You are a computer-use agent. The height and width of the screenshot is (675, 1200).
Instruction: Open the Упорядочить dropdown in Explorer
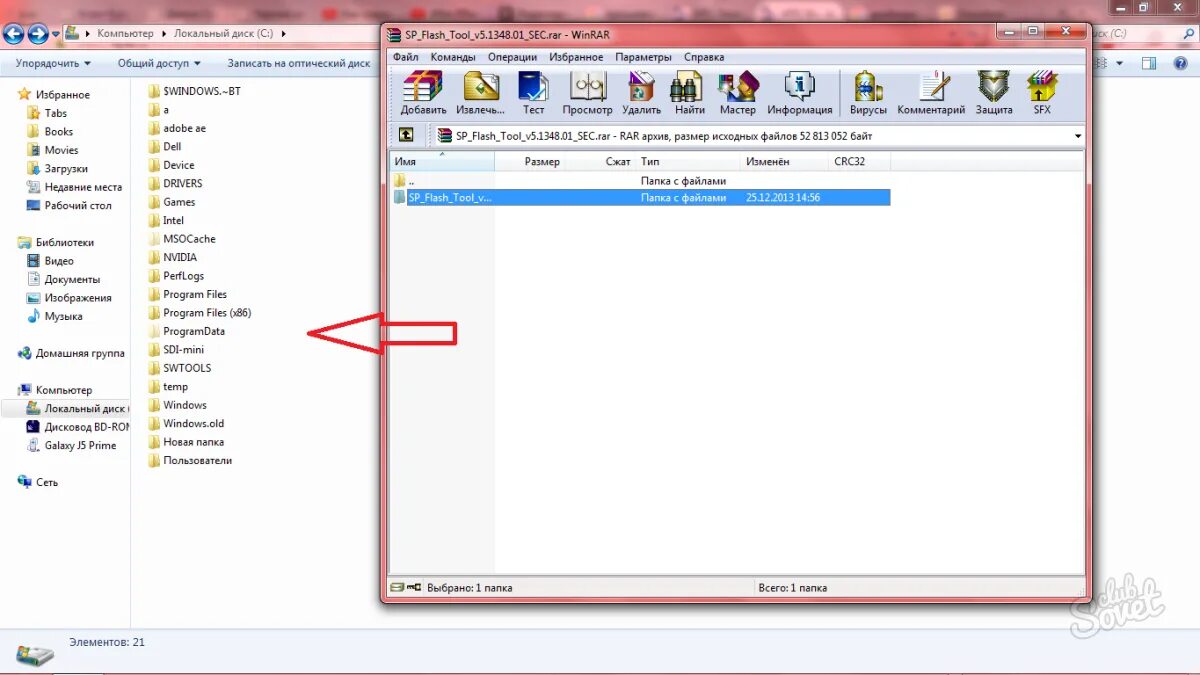(53, 63)
